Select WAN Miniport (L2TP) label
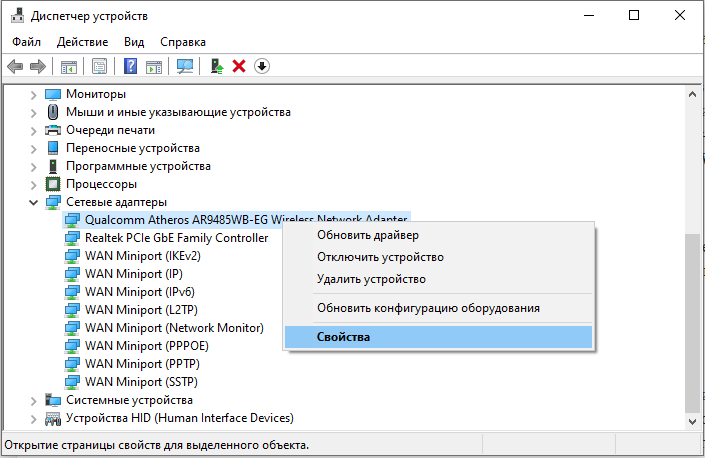 click(x=141, y=310)
